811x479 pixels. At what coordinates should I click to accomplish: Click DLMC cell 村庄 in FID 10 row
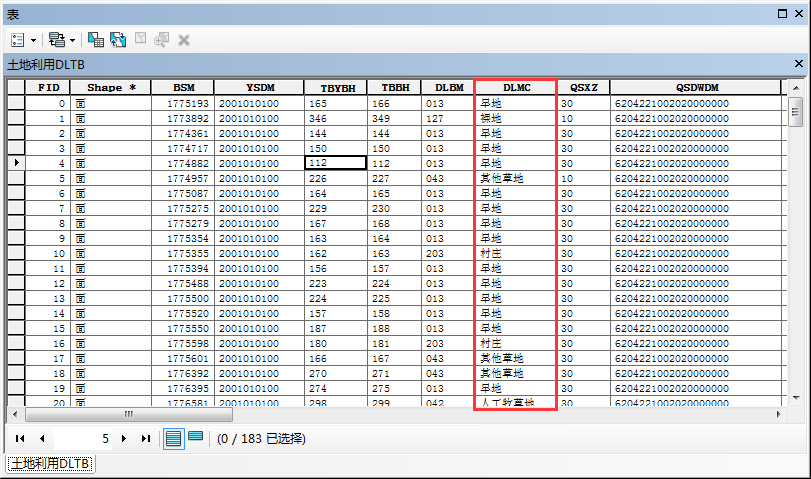516,253
